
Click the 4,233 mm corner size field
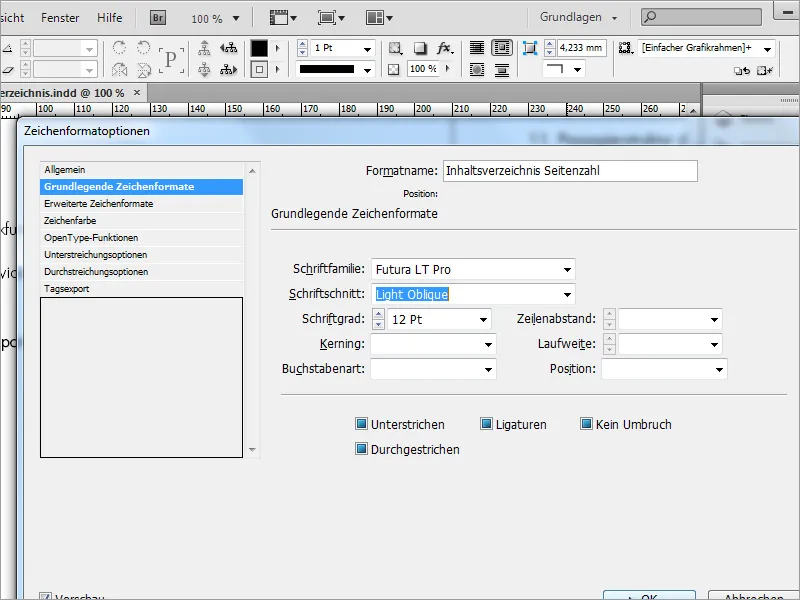tap(582, 48)
